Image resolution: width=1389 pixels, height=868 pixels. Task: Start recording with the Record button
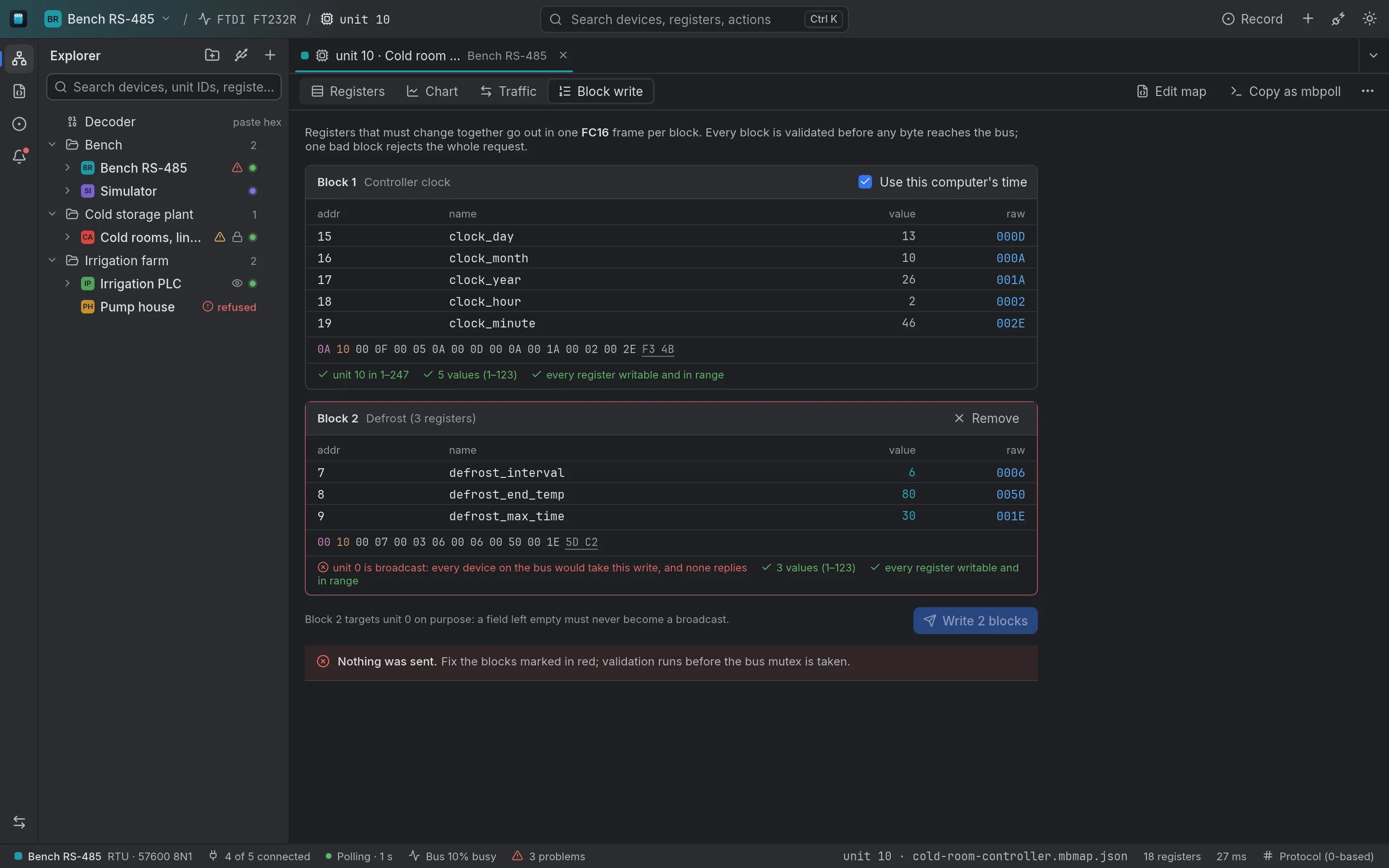click(x=1253, y=19)
